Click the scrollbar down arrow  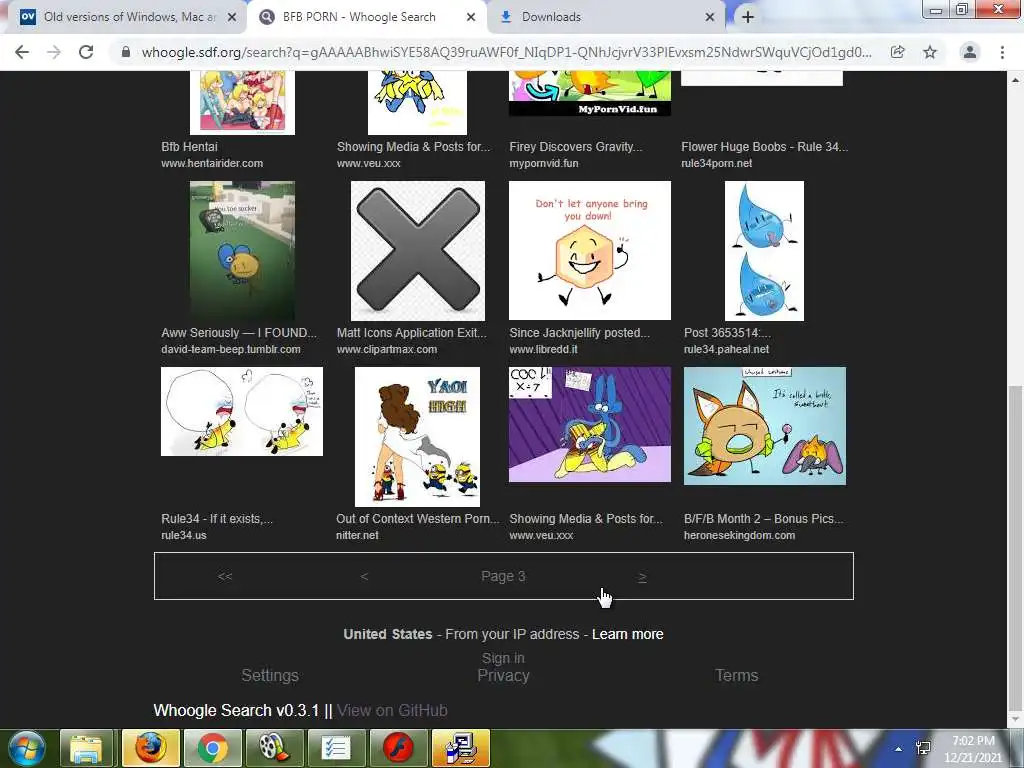(1015, 719)
